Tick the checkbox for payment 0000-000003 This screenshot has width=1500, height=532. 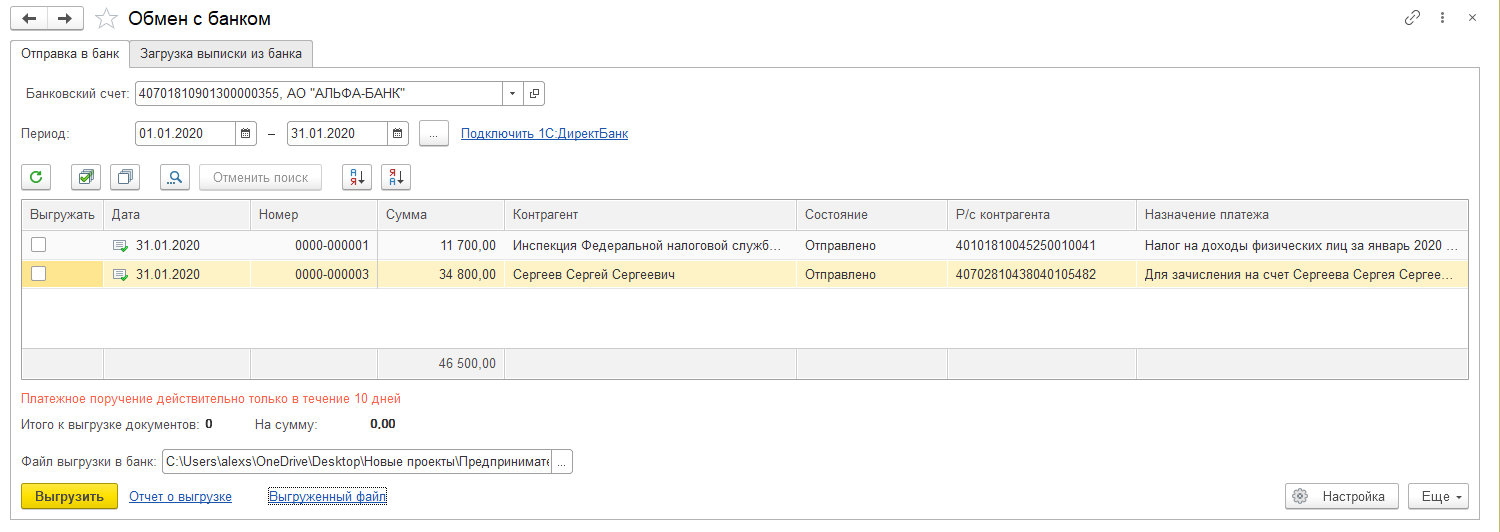pyautogui.click(x=38, y=274)
